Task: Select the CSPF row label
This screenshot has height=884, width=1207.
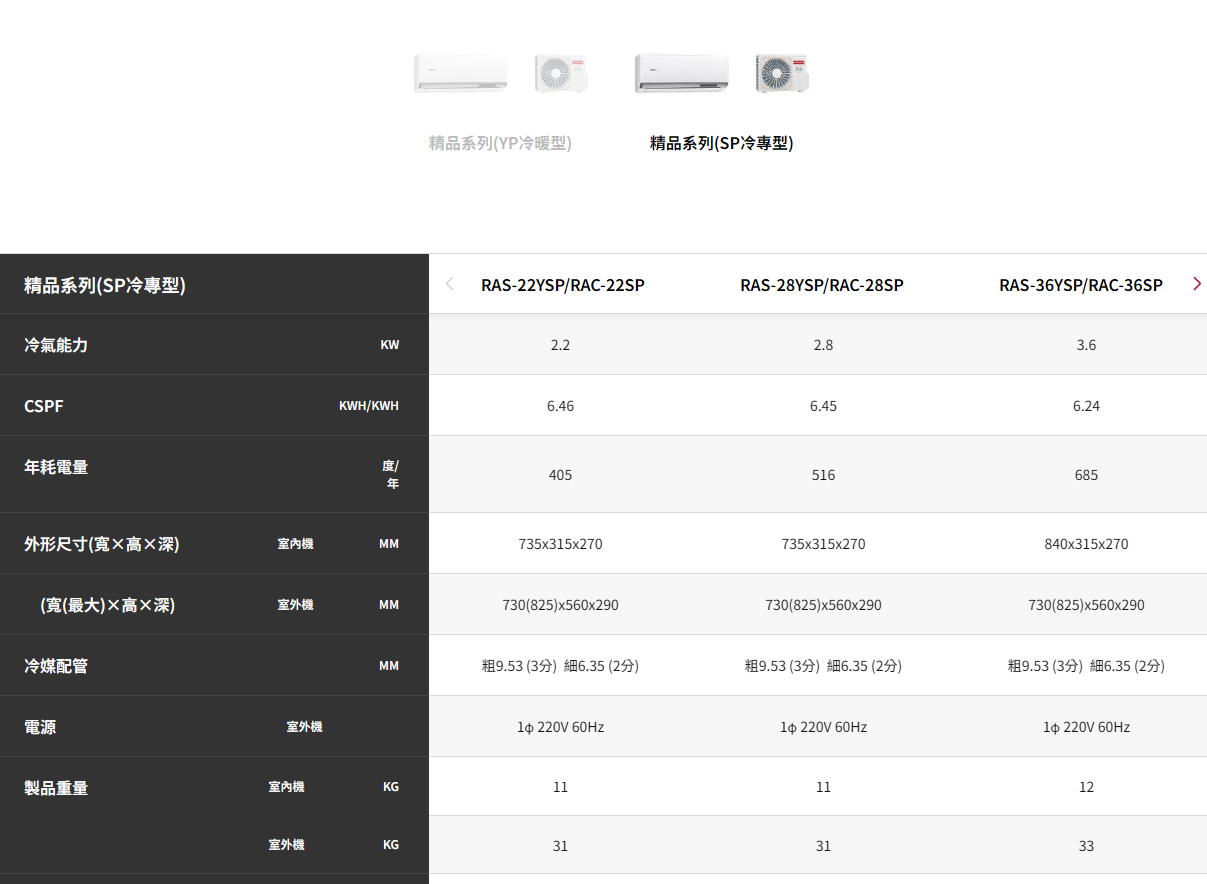Action: [x=44, y=406]
